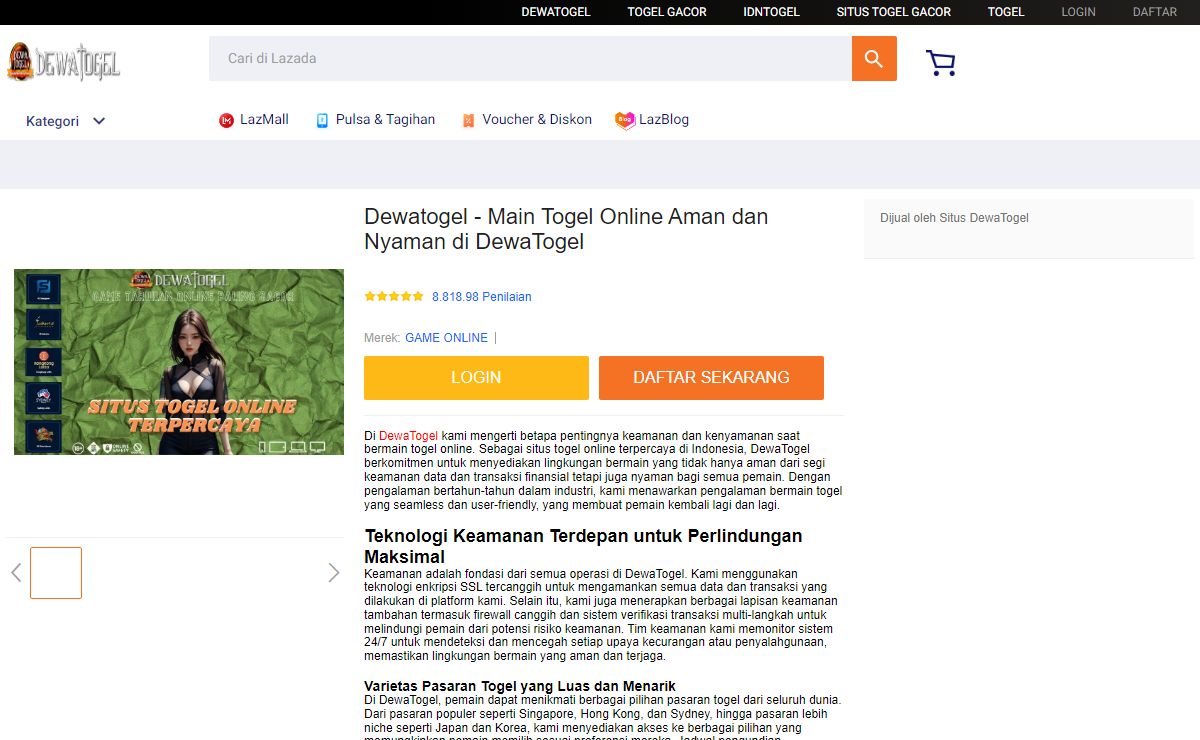Click the Voucher & Diskon icon
Screen dimensions: 1200x740
tap(468, 120)
